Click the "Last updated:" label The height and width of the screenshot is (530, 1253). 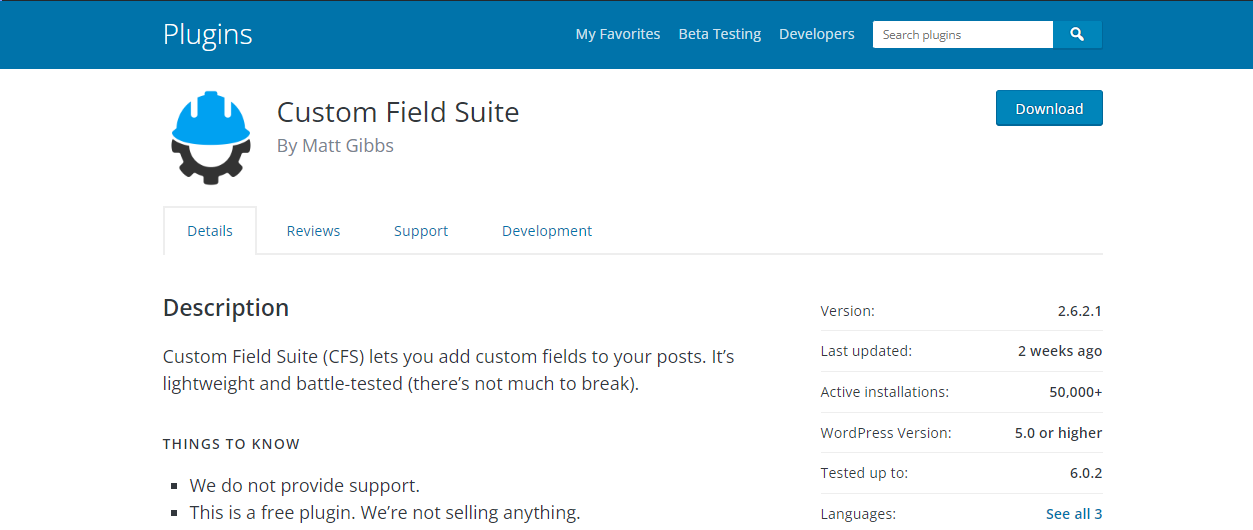[866, 351]
